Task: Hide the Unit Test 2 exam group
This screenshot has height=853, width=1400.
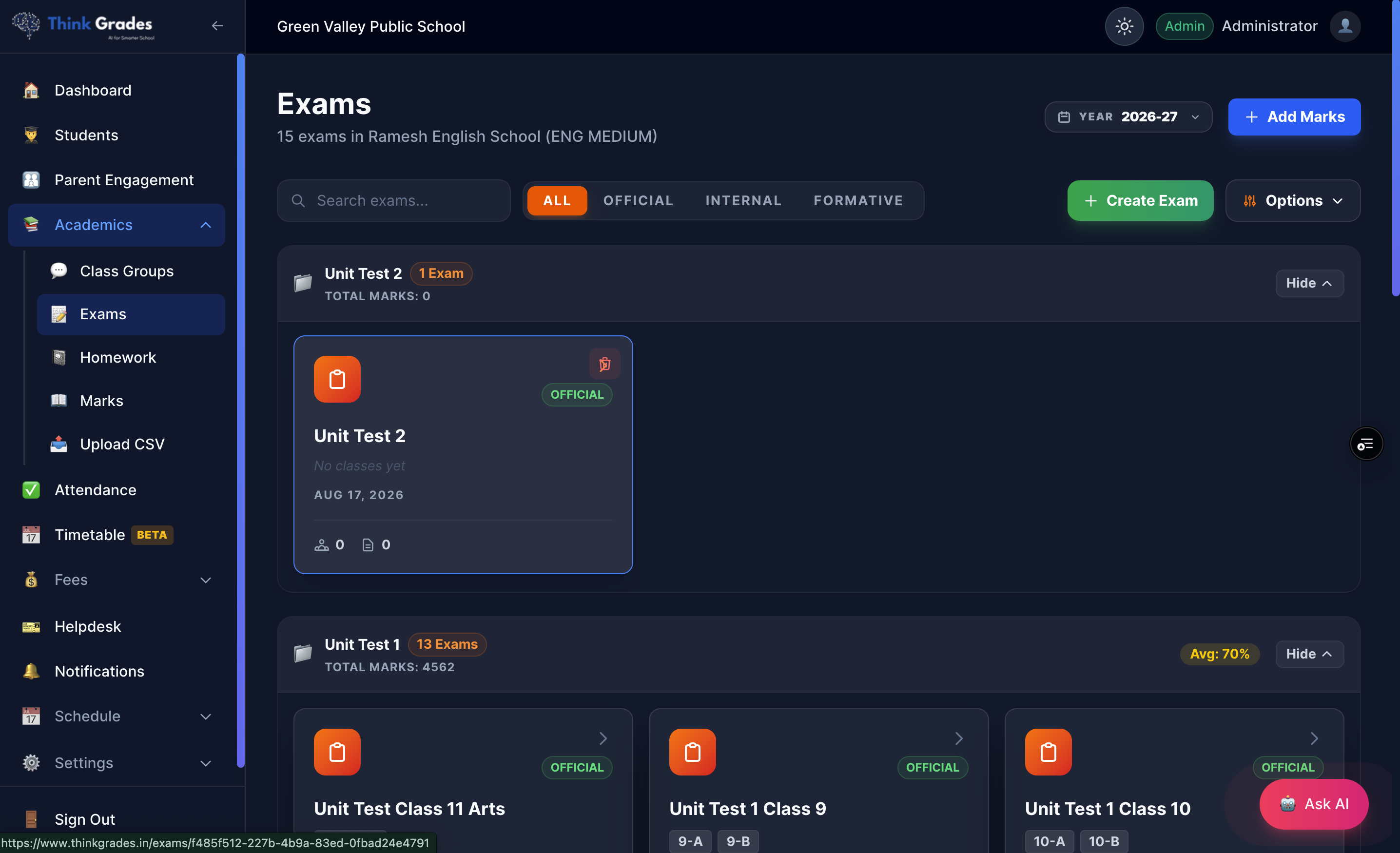Action: tap(1309, 283)
